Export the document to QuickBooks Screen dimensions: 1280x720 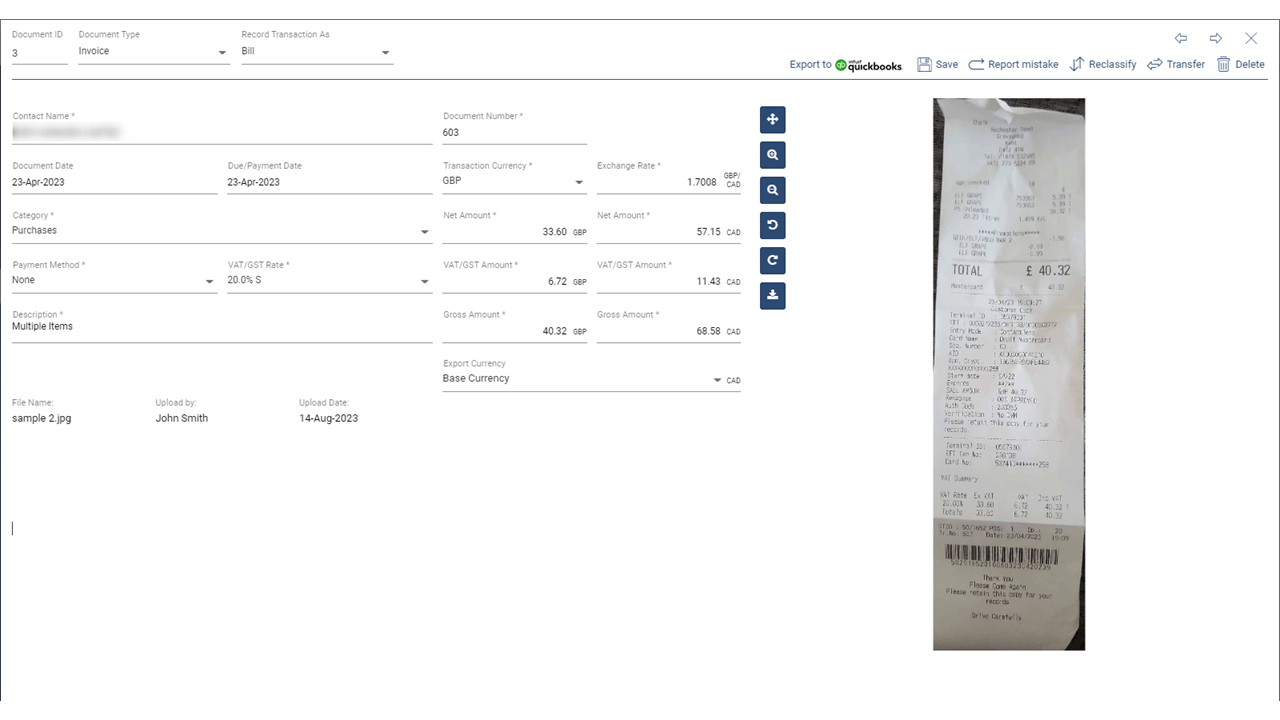pyautogui.click(x=848, y=64)
